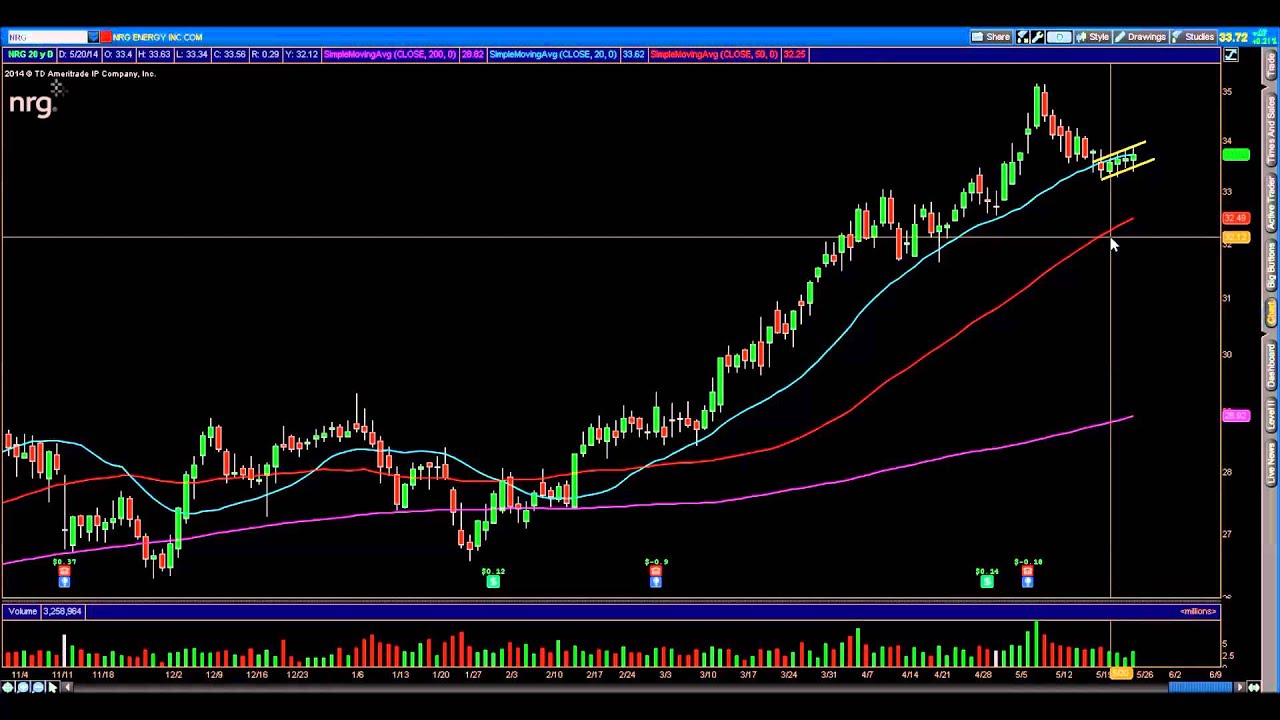
Task: Open the Level II side tab
Action: pyautogui.click(x=1271, y=415)
